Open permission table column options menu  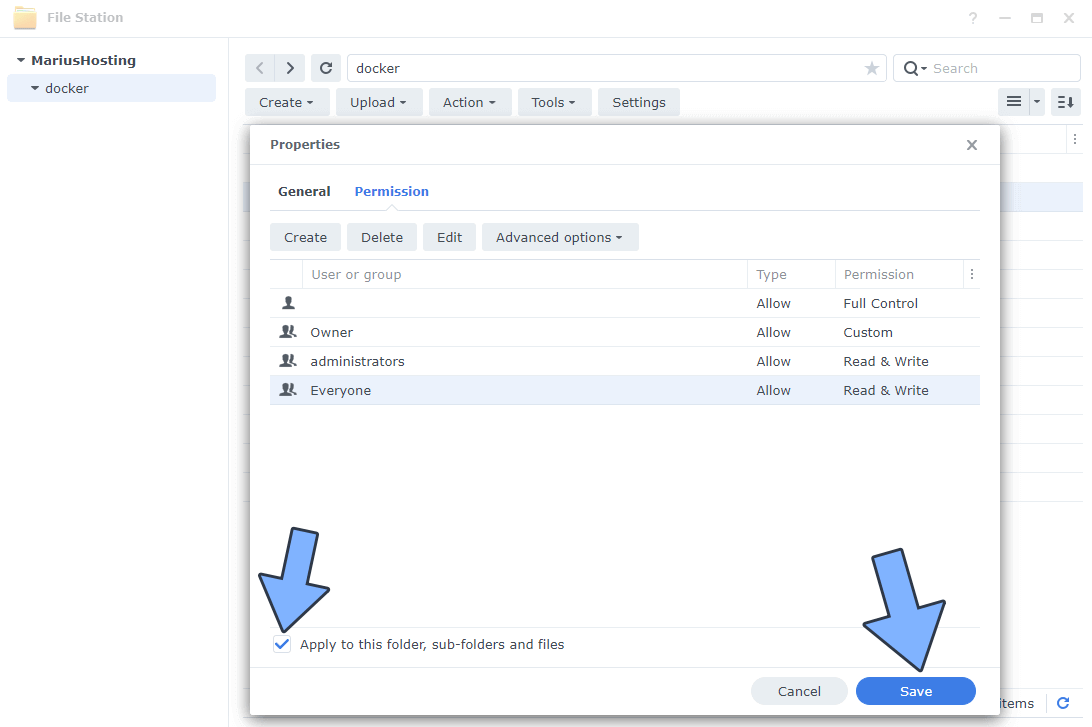tap(971, 274)
